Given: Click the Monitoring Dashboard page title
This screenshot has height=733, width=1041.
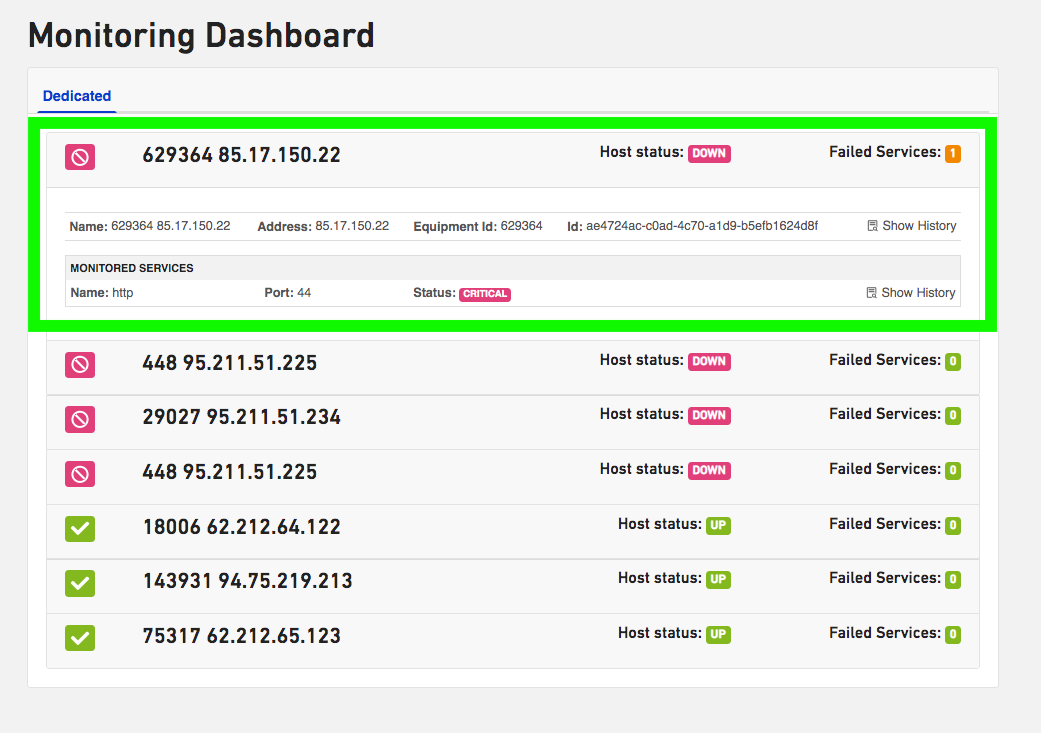Looking at the screenshot, I should tap(201, 35).
